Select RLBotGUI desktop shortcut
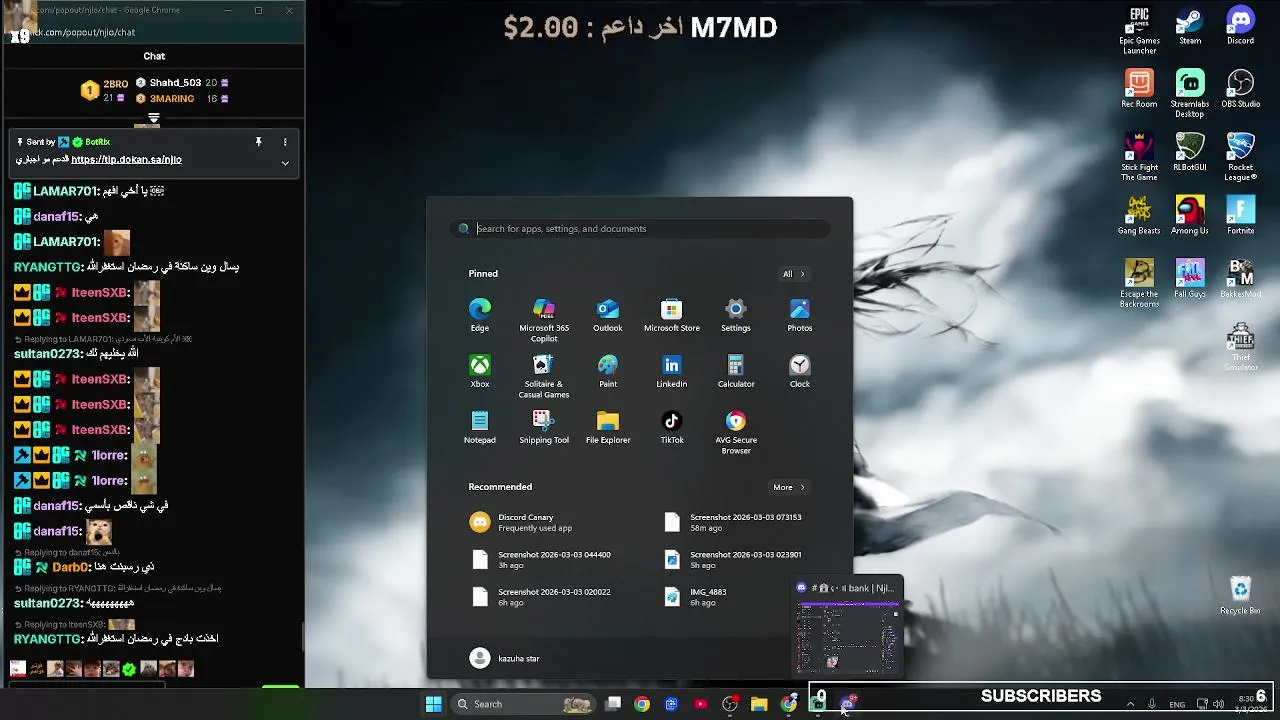1280x720 pixels. point(1190,152)
